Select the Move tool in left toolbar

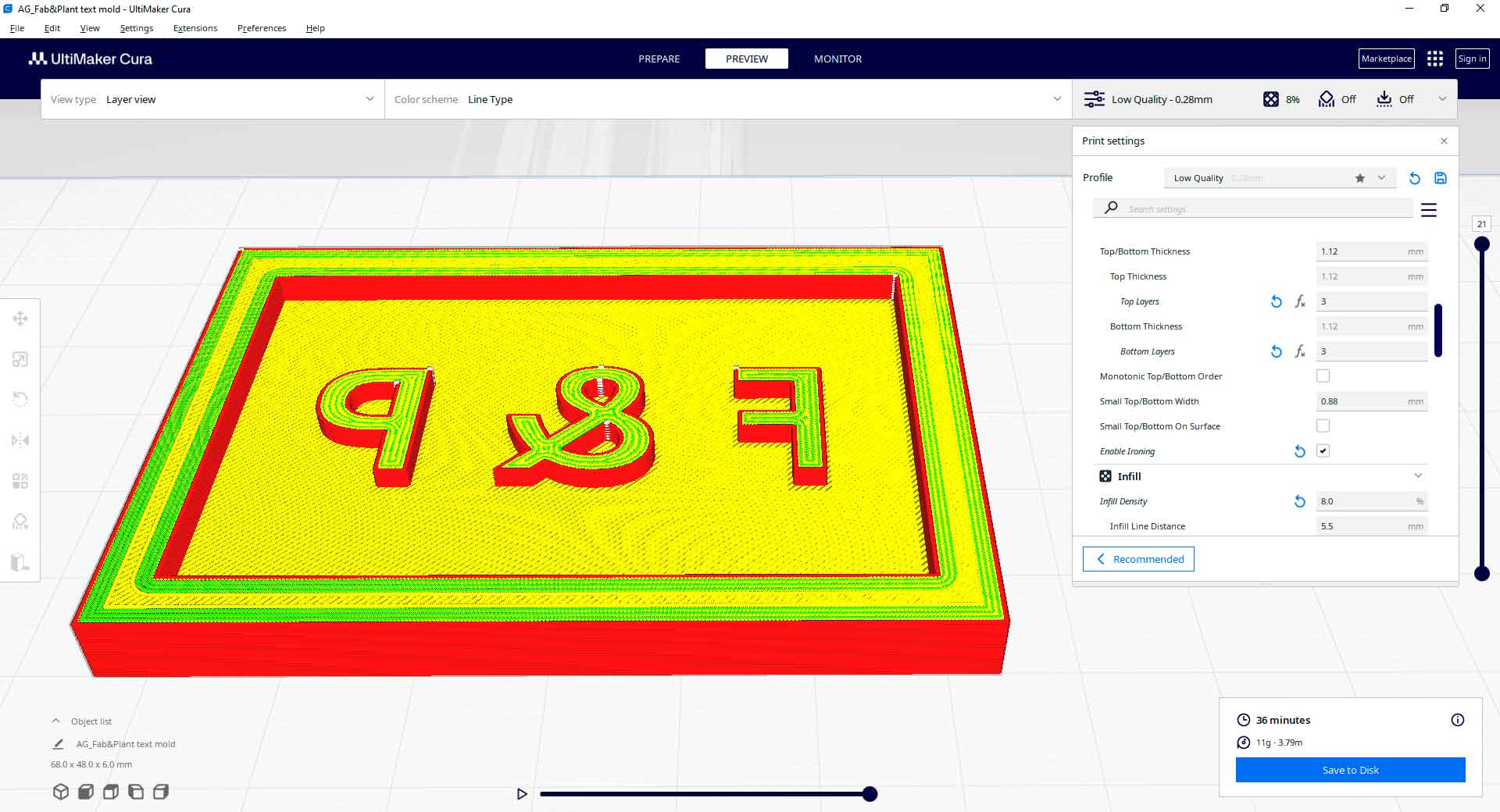tap(20, 319)
